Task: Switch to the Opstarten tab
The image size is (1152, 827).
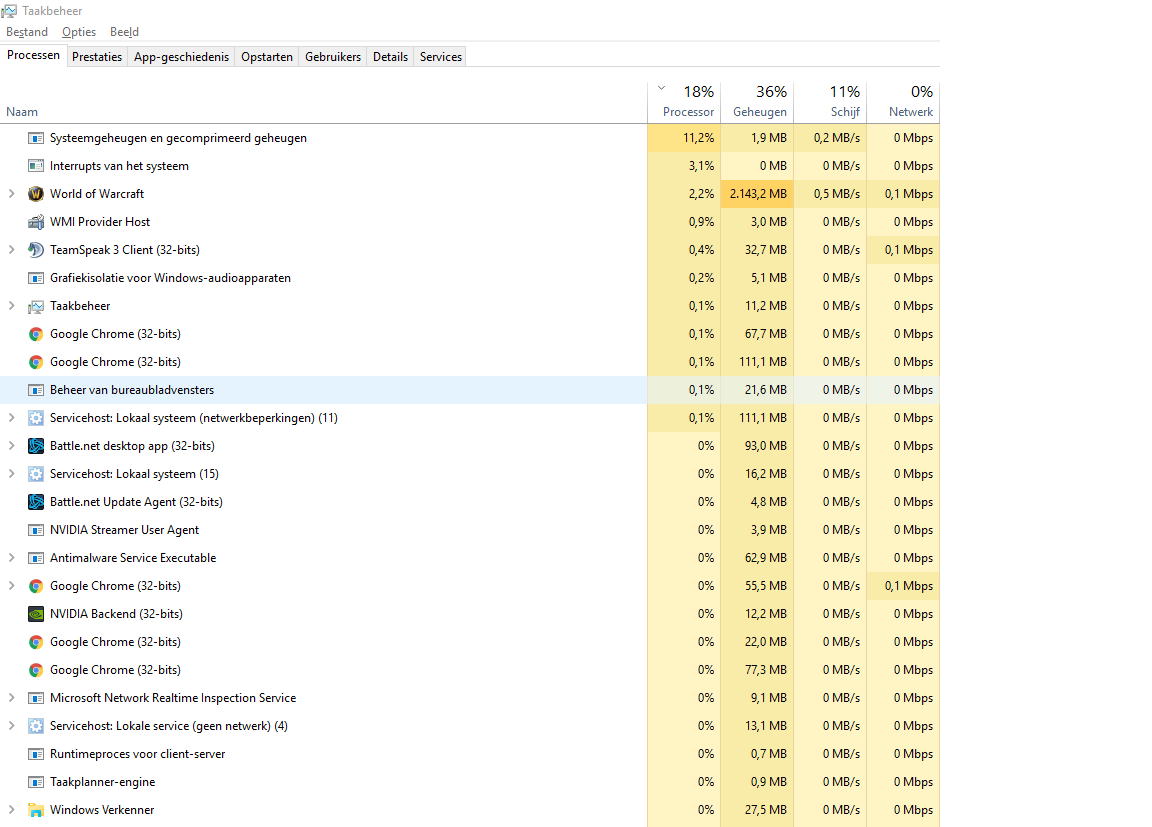Action: 267,57
